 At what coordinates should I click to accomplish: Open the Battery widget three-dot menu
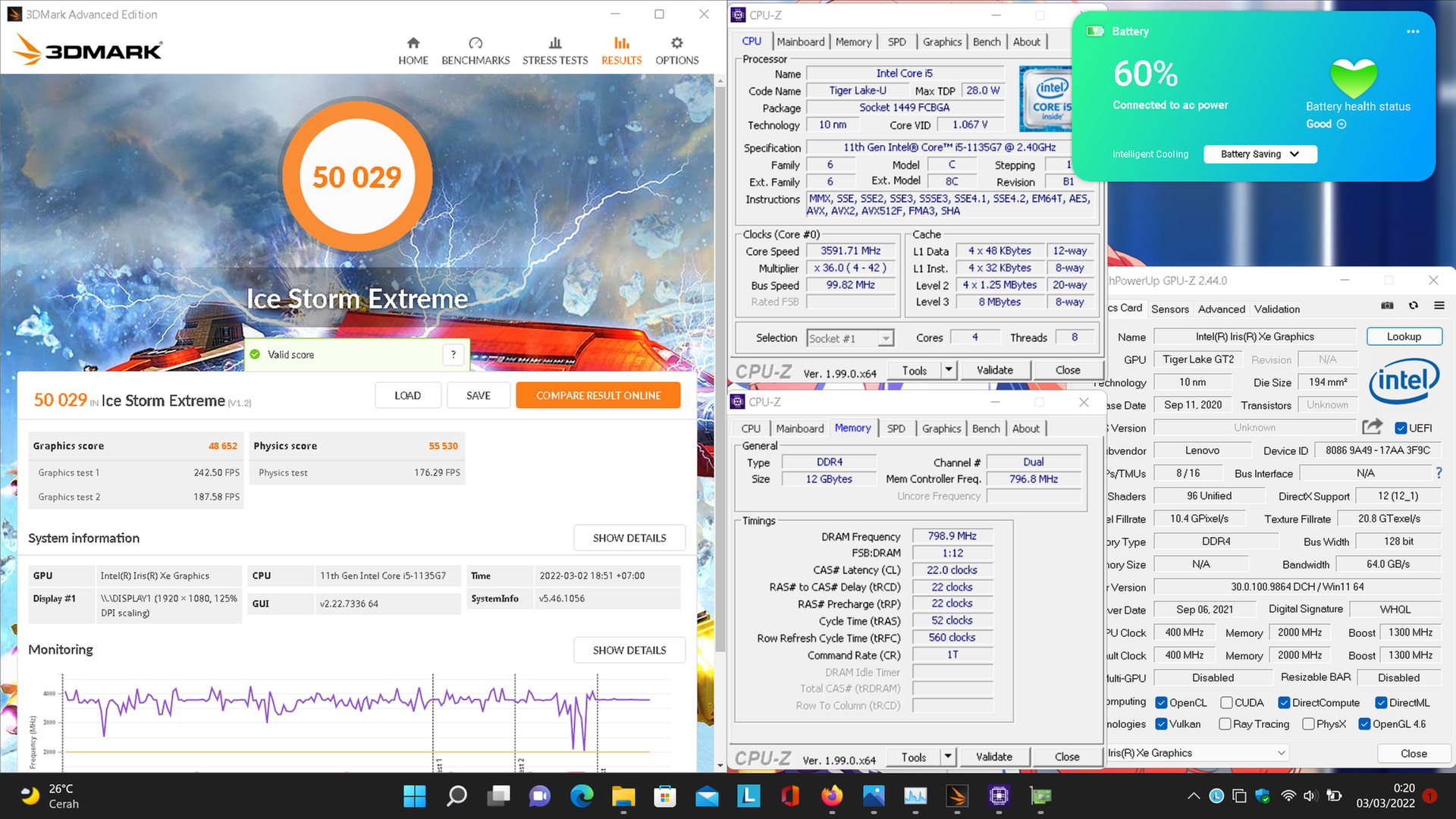pos(1413,31)
